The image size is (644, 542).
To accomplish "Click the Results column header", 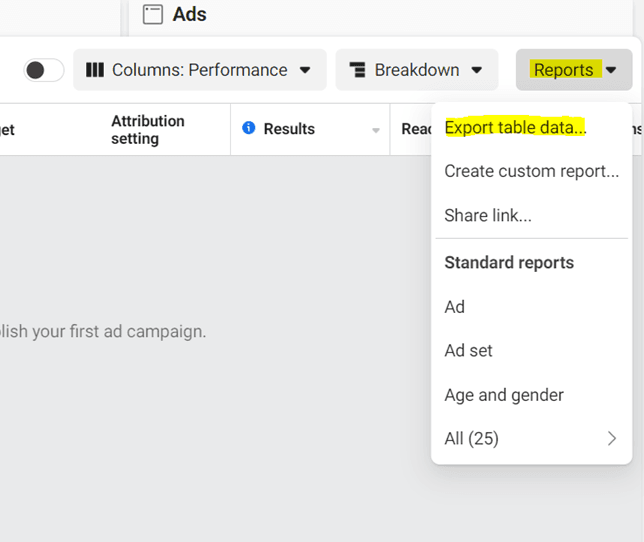I will (289, 129).
